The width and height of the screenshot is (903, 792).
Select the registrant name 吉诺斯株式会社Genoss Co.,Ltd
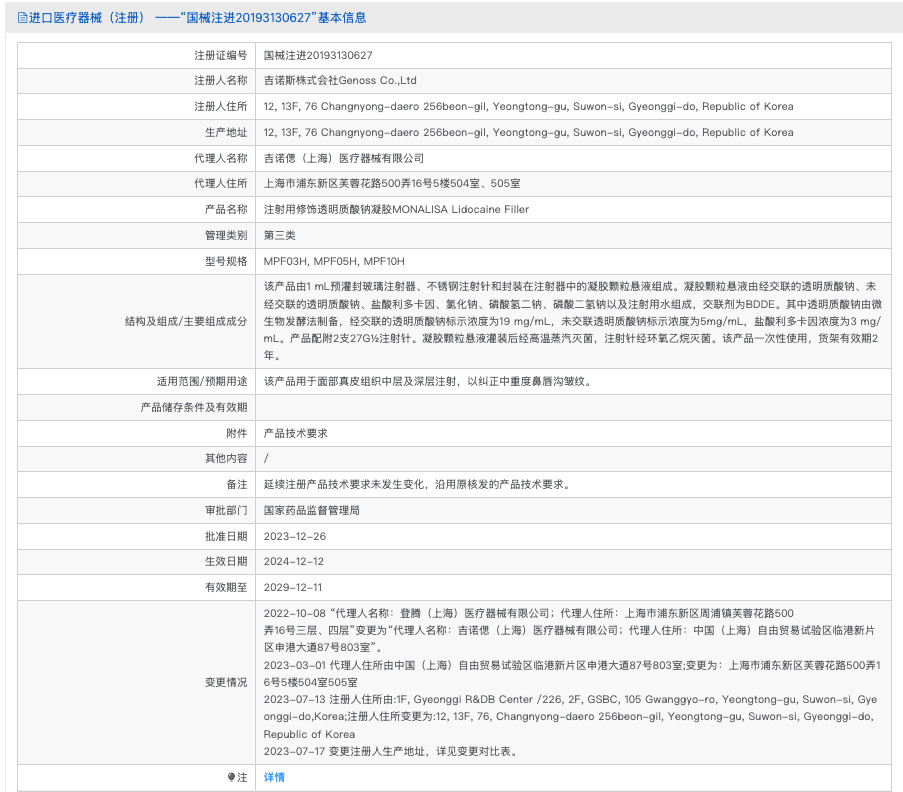pos(339,81)
